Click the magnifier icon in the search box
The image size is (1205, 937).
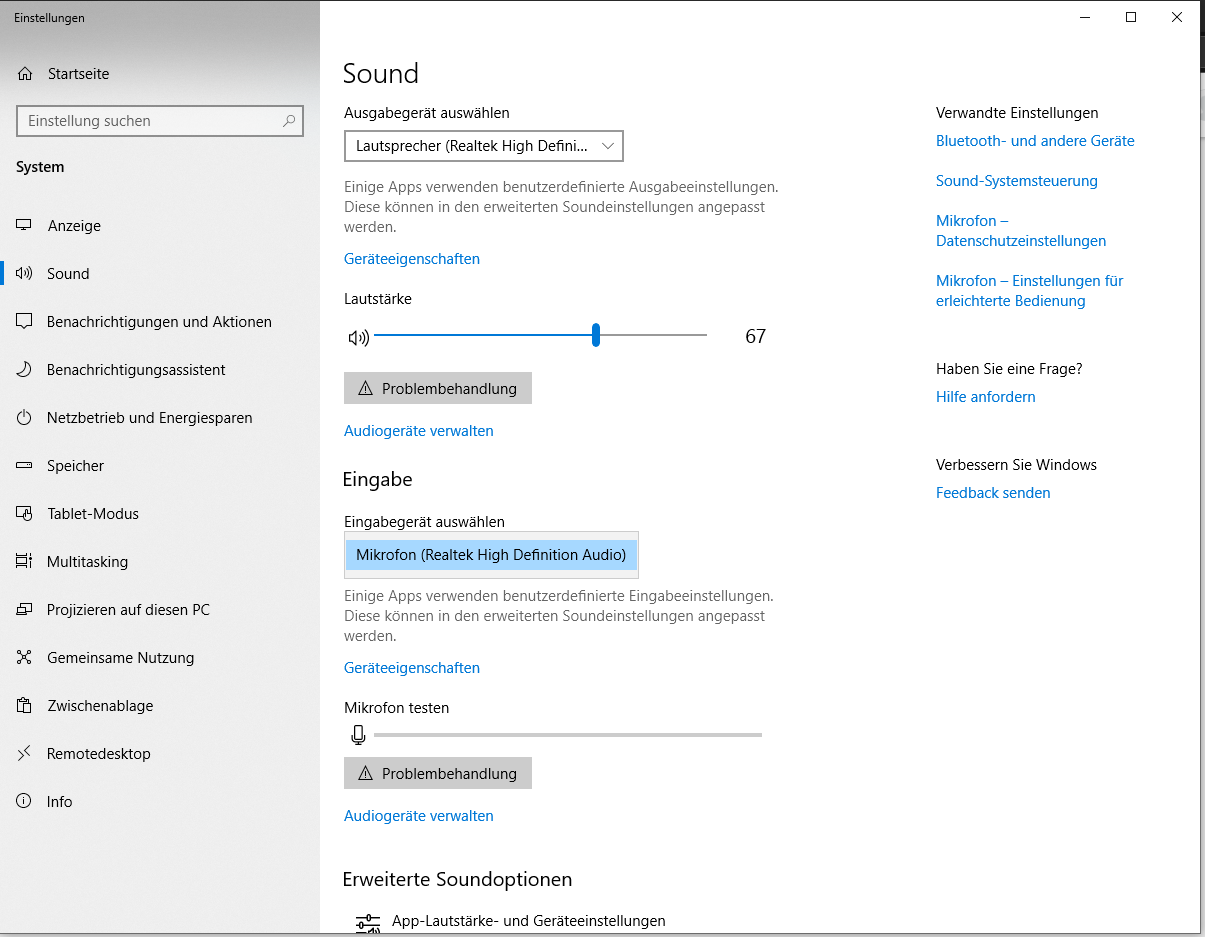(x=289, y=121)
